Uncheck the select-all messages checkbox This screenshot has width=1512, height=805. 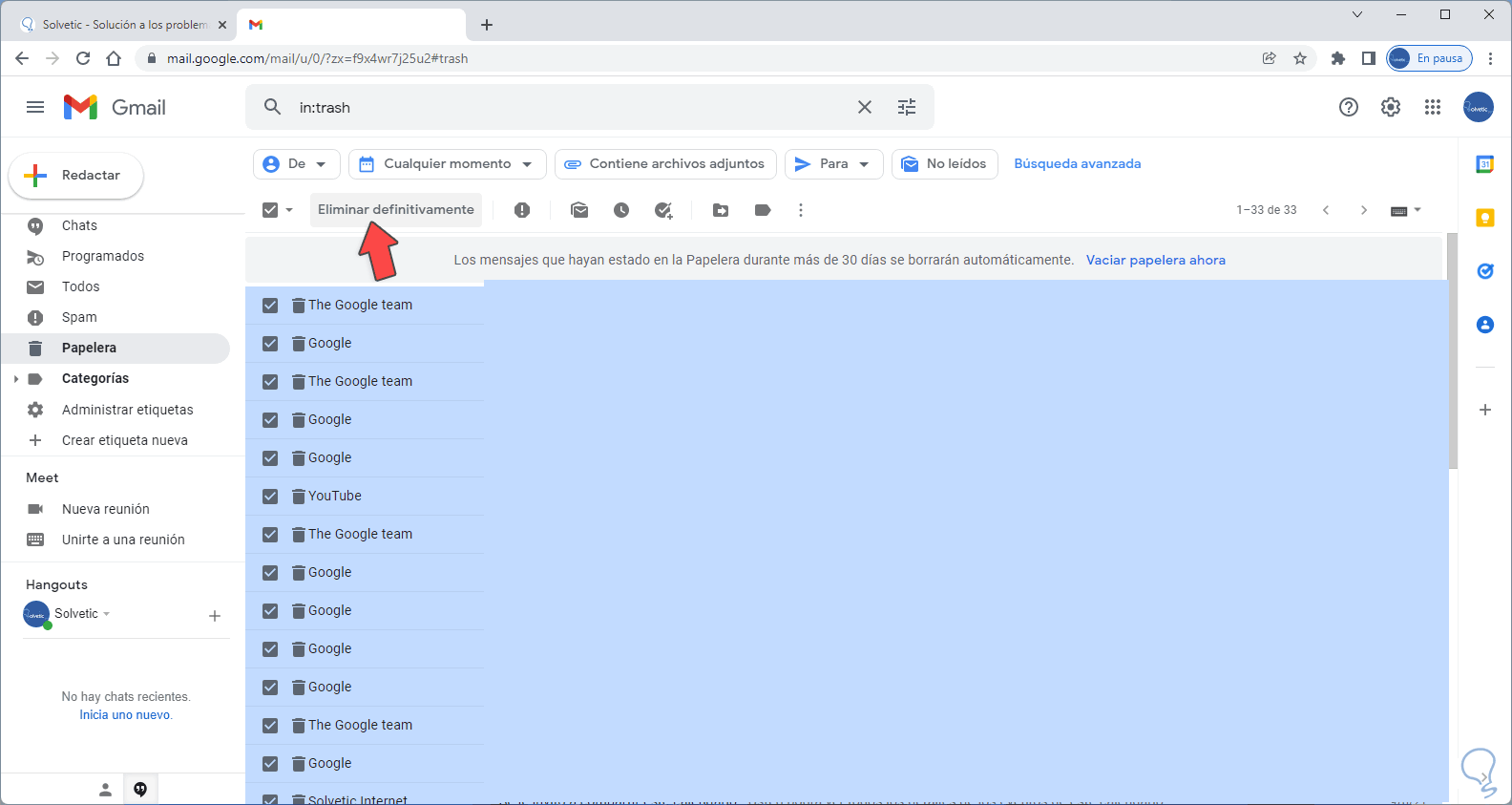point(270,210)
